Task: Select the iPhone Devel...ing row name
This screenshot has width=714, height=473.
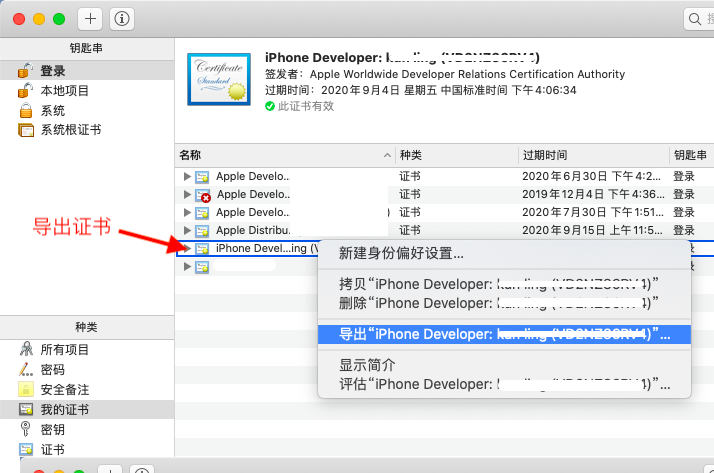Action: [x=267, y=248]
